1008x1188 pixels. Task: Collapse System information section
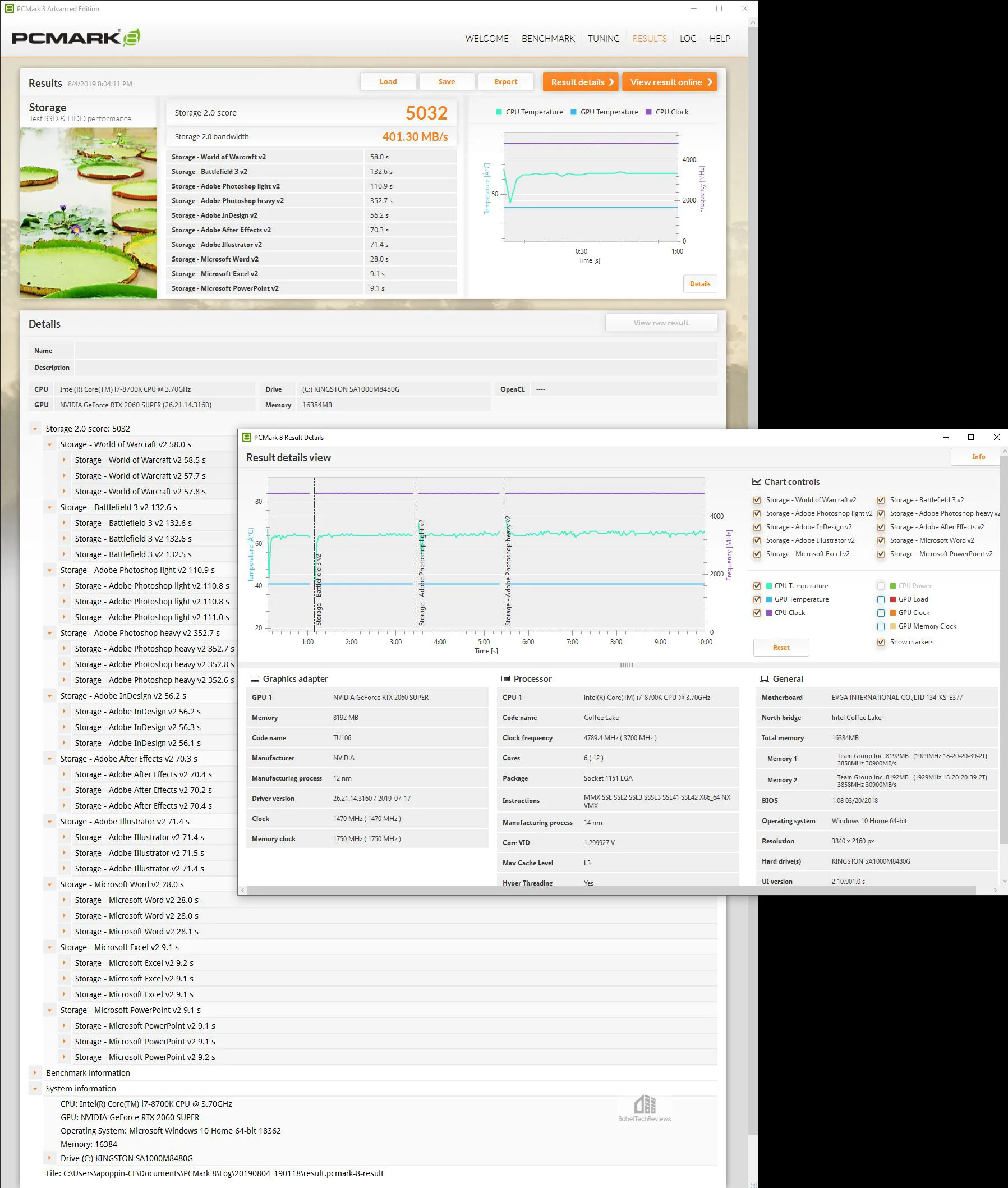coord(35,1089)
